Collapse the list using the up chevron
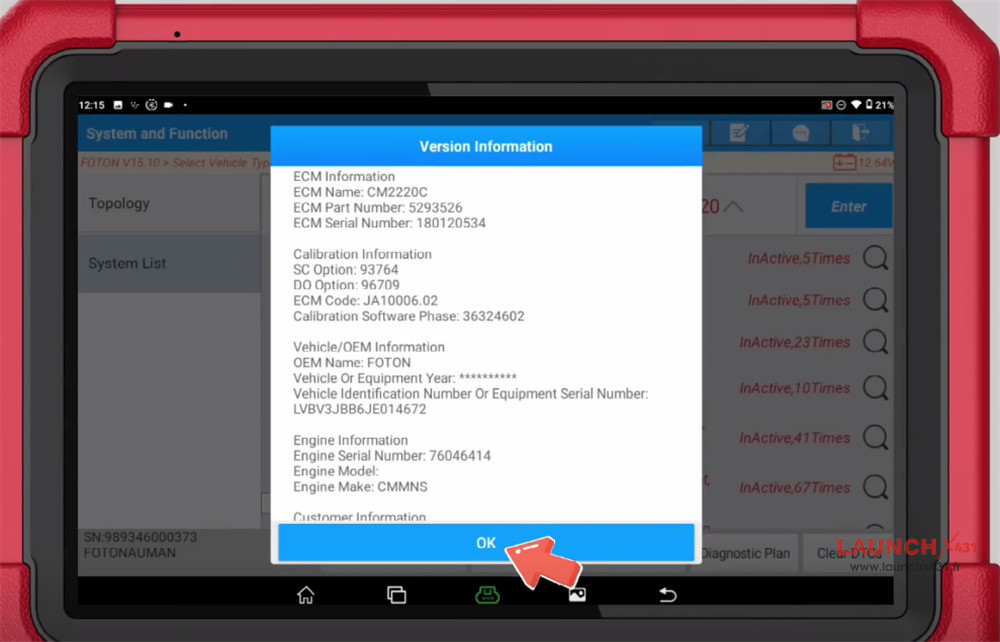 (x=733, y=207)
